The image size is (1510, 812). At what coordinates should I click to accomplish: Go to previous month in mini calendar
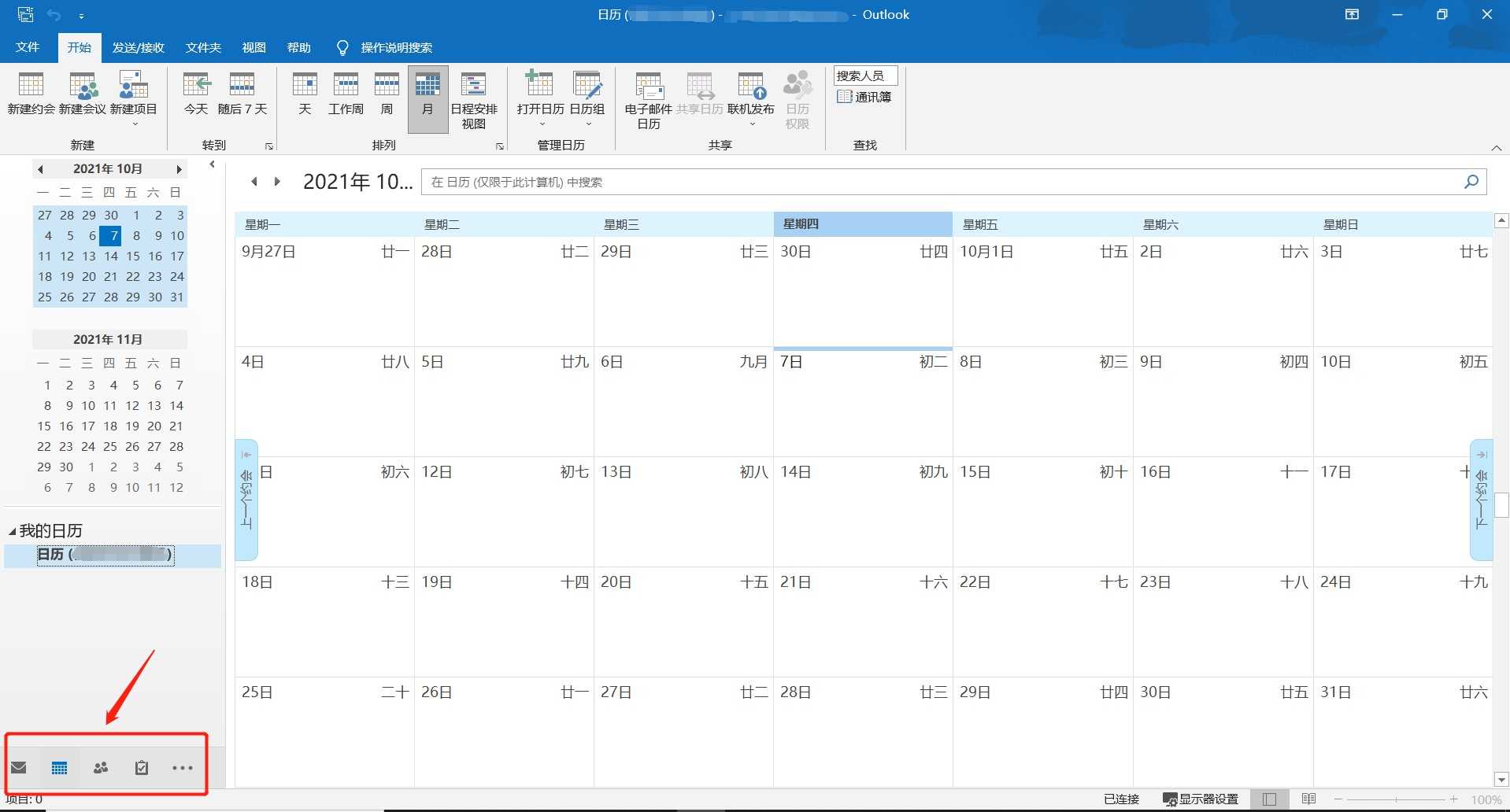point(40,169)
